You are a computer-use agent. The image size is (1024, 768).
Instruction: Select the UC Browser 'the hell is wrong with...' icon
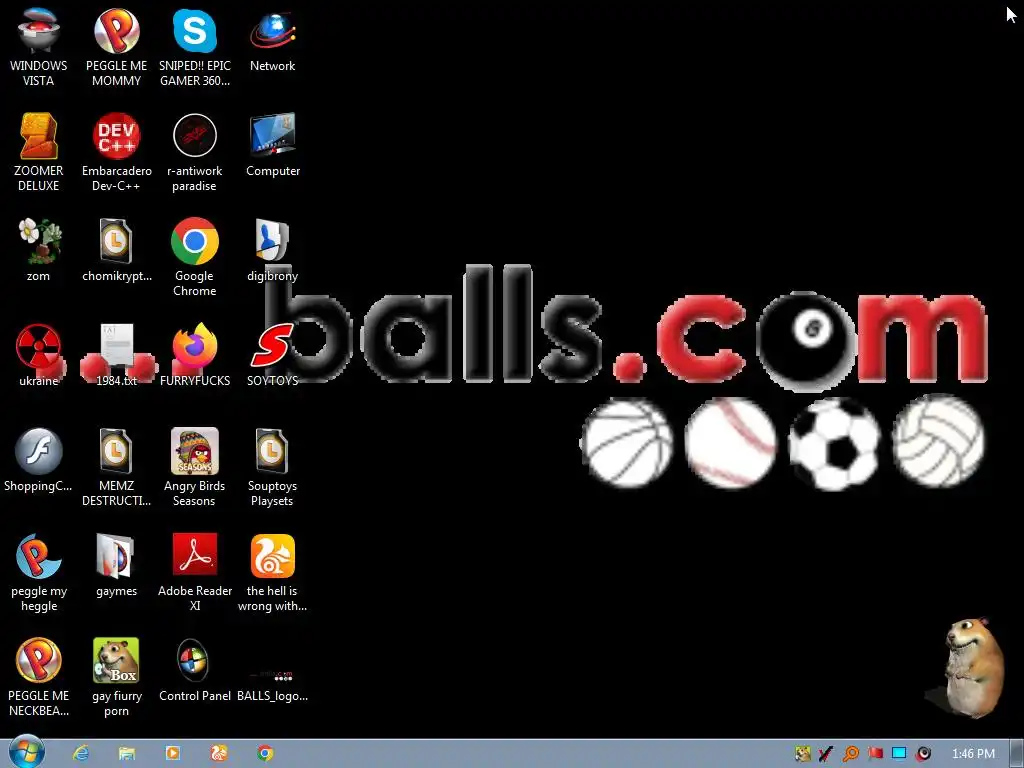point(272,573)
